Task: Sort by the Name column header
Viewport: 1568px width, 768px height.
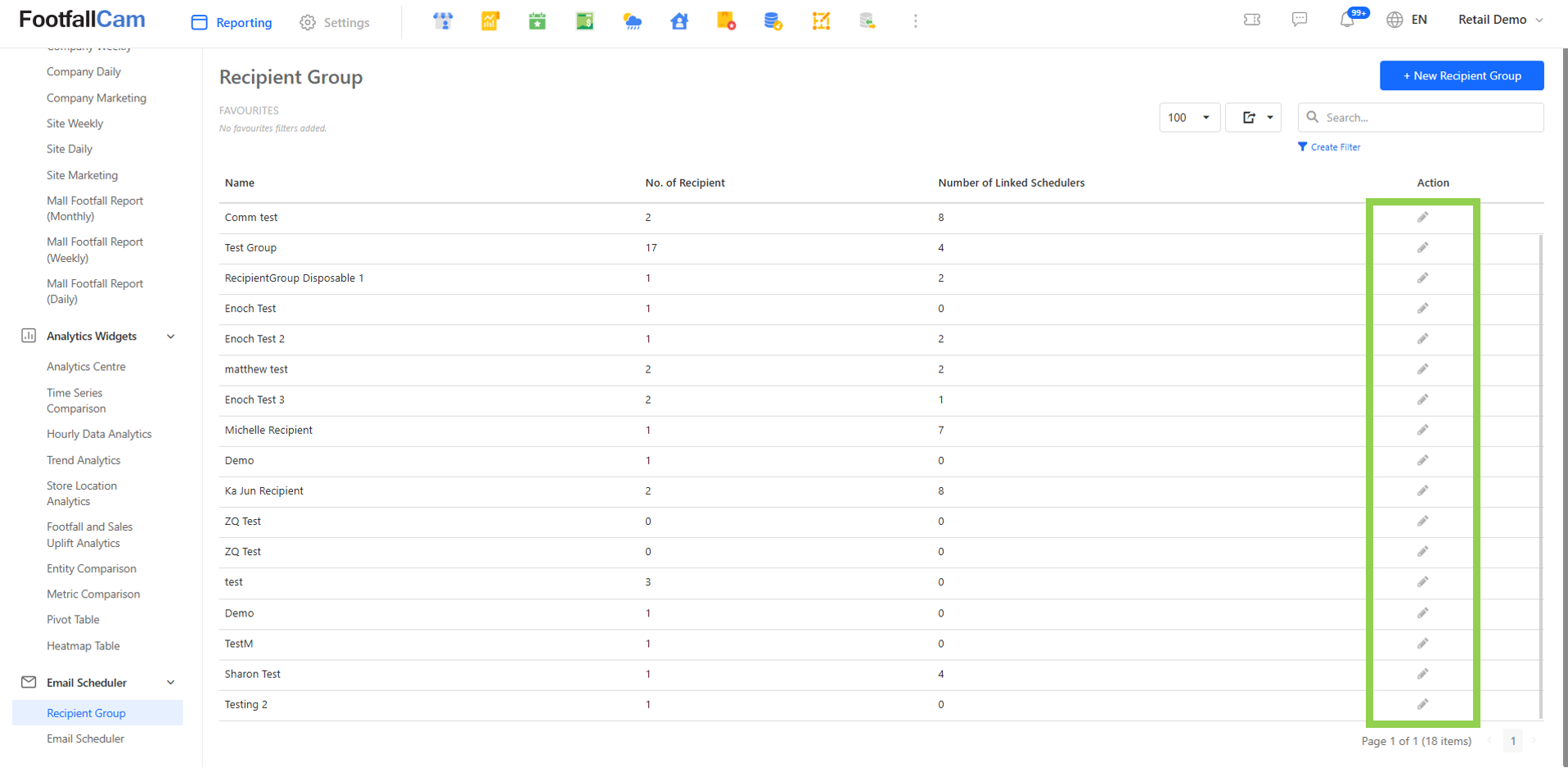Action: pyautogui.click(x=240, y=183)
